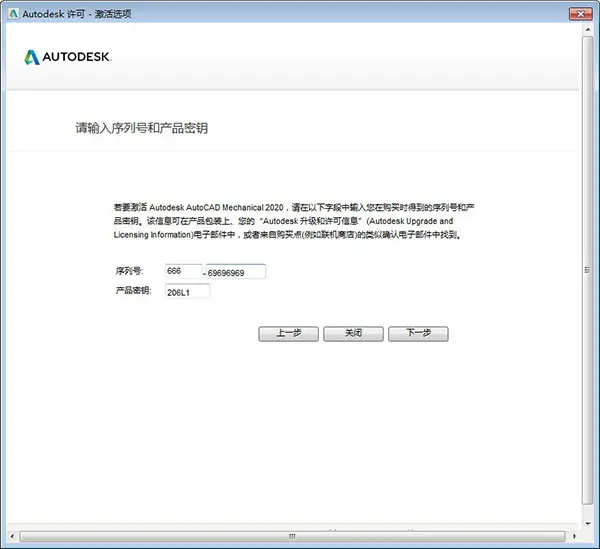Viewport: 600px width, 549px height.
Task: Click the heading 请输入序列号和产品密钥
Action: coord(142,128)
